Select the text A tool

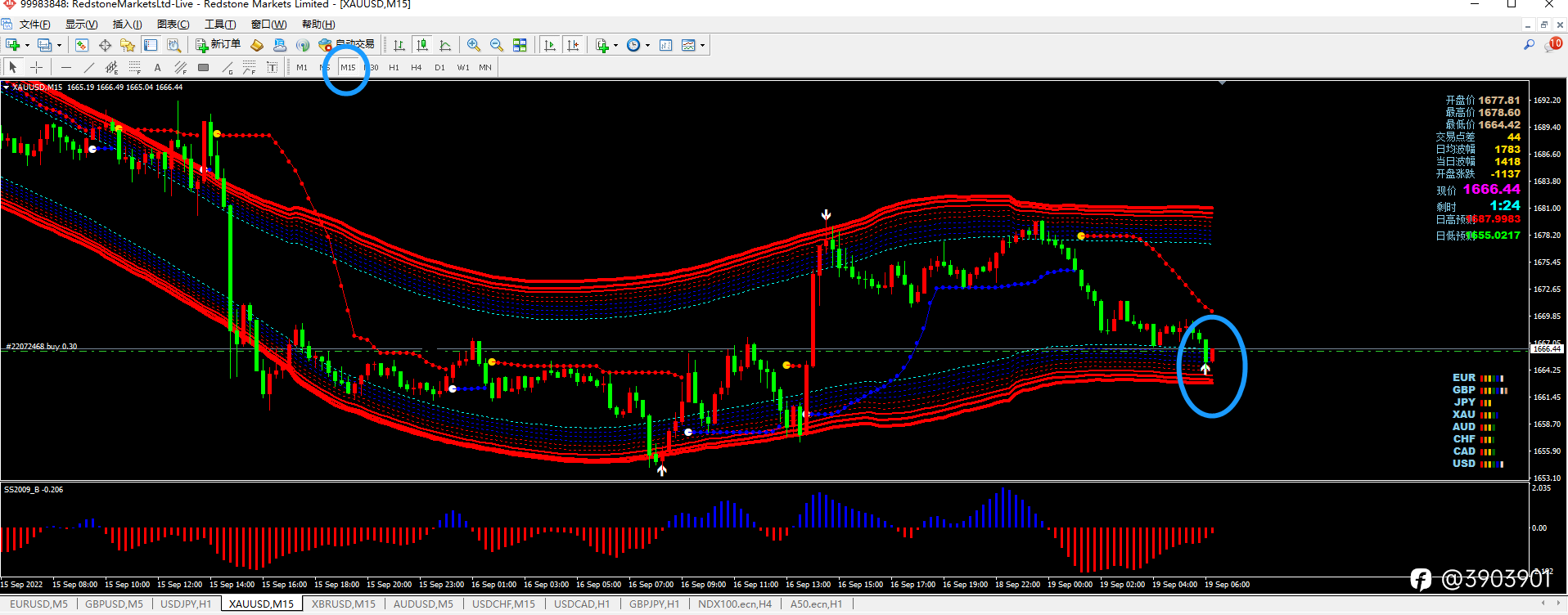[158, 67]
